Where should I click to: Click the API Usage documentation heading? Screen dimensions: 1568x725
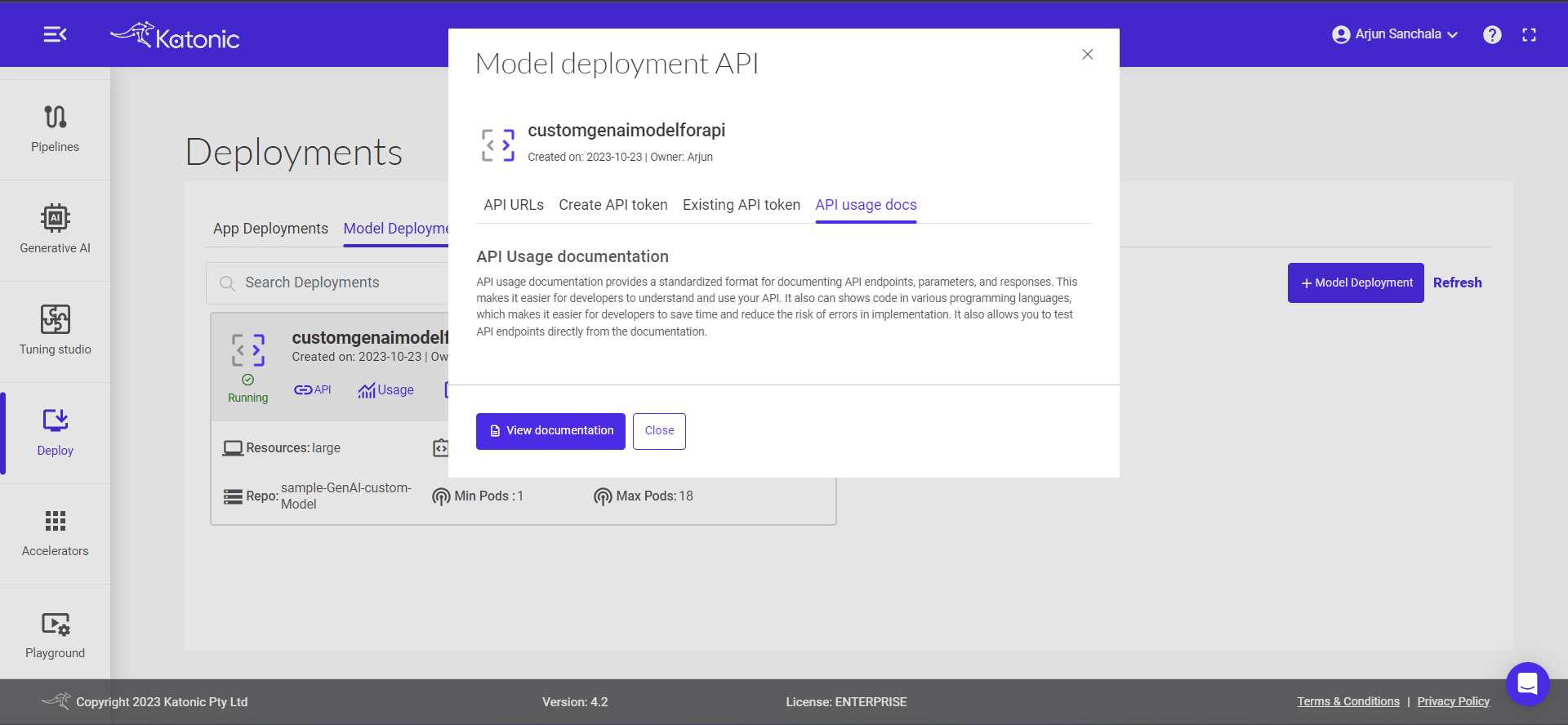coord(572,256)
